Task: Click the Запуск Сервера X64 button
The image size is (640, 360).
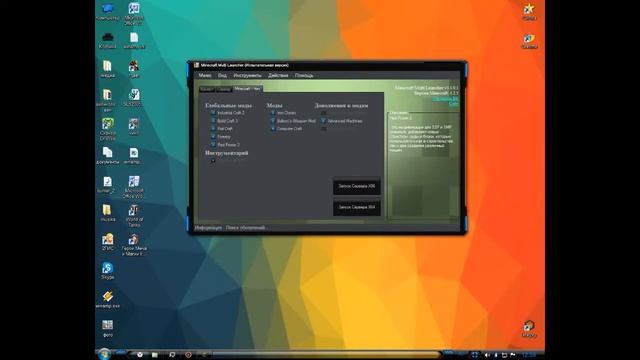Action: tap(357, 207)
